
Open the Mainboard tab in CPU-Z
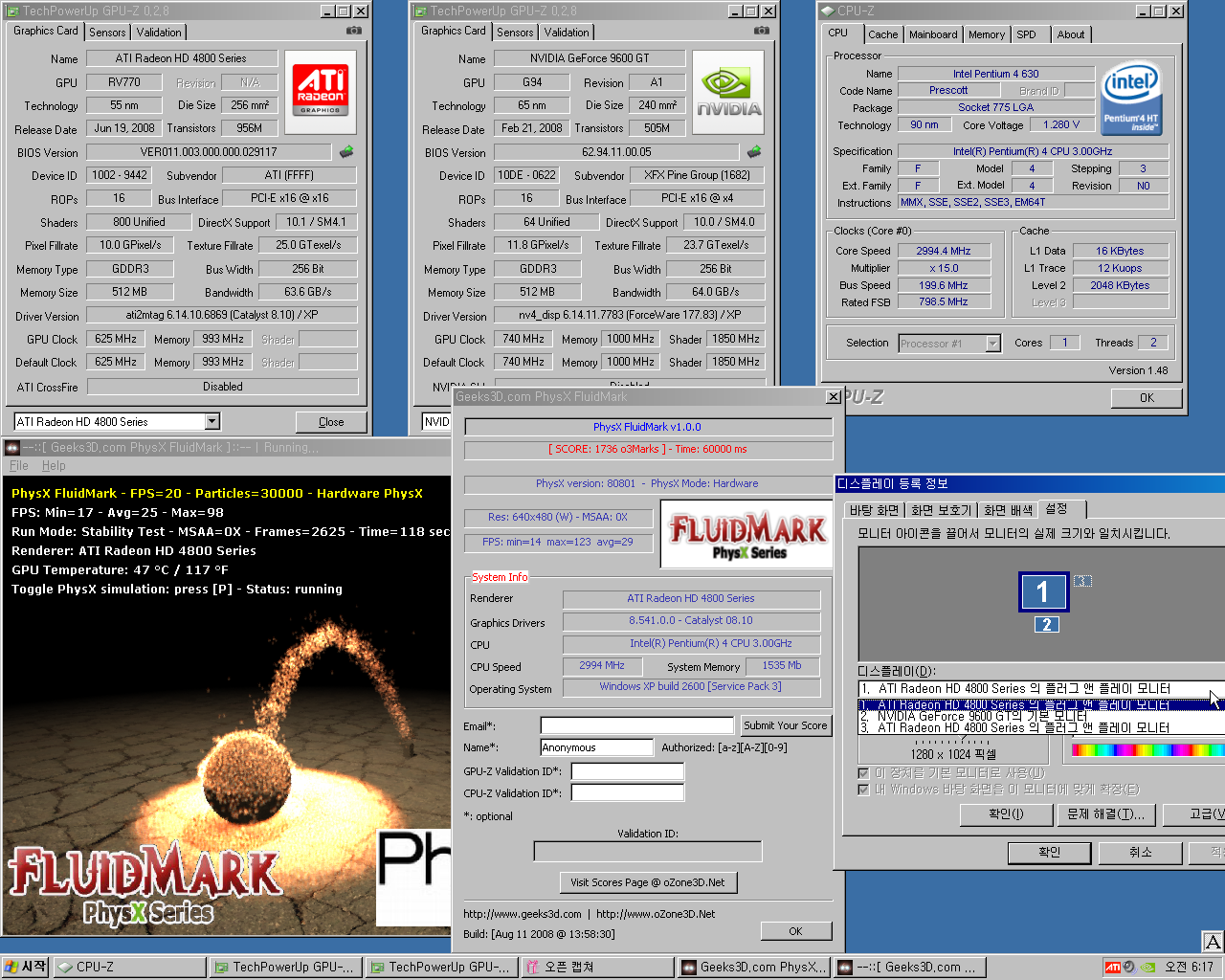pos(933,34)
